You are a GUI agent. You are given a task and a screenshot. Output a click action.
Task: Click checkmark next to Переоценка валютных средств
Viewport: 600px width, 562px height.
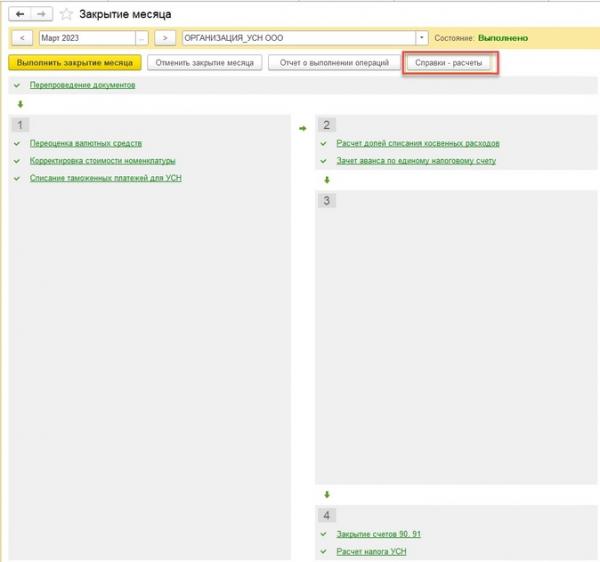[x=17, y=144]
